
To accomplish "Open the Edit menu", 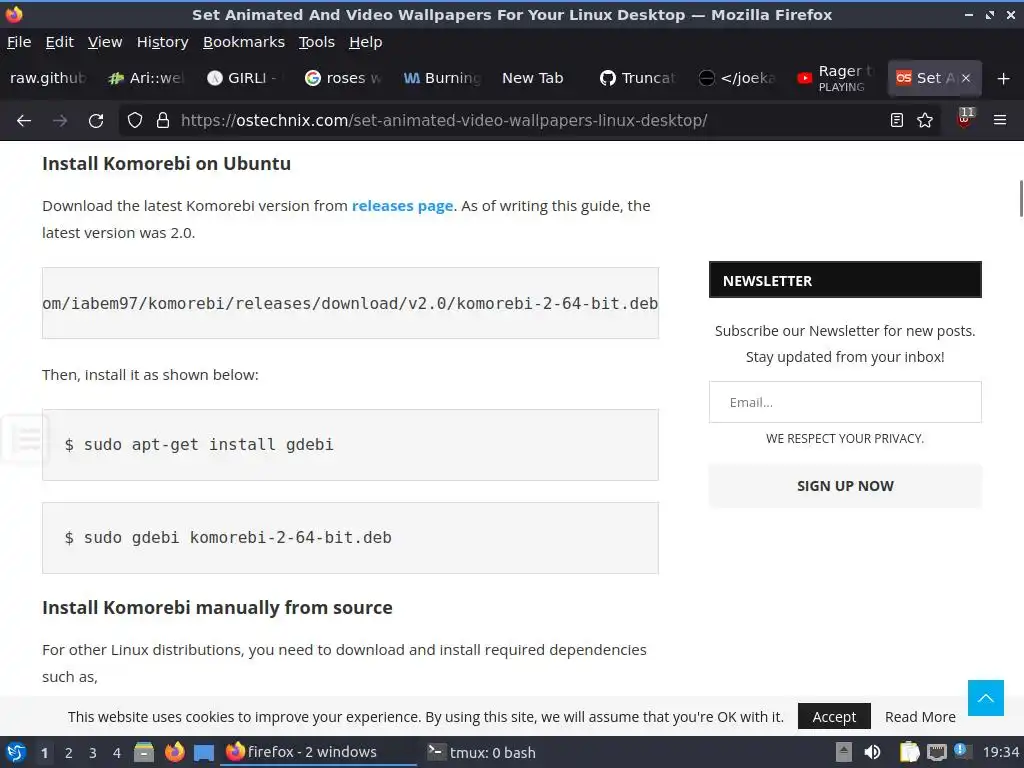I will pos(59,42).
